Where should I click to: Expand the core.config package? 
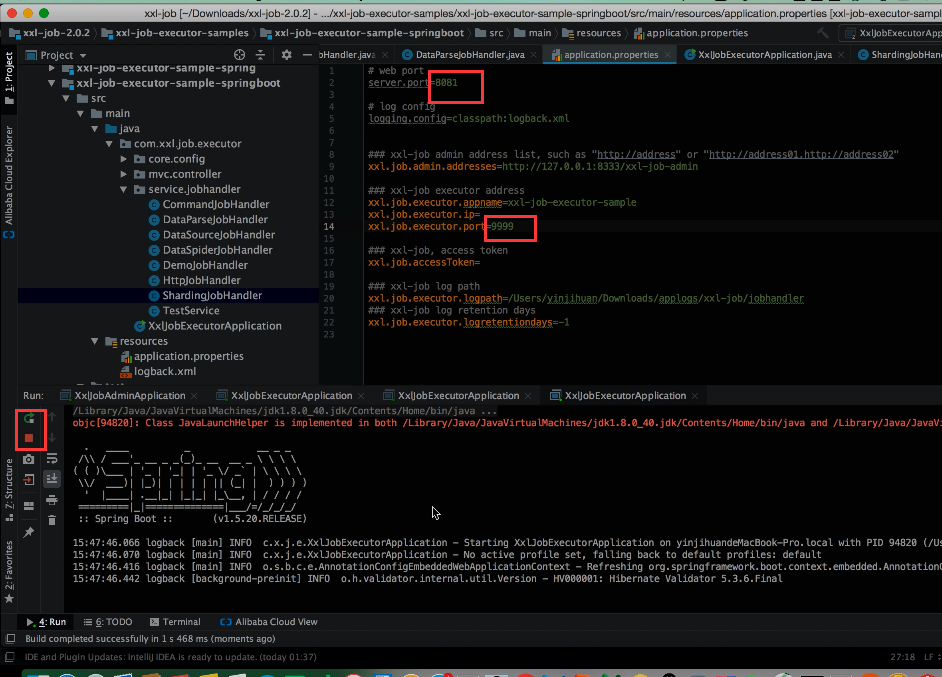(124, 159)
